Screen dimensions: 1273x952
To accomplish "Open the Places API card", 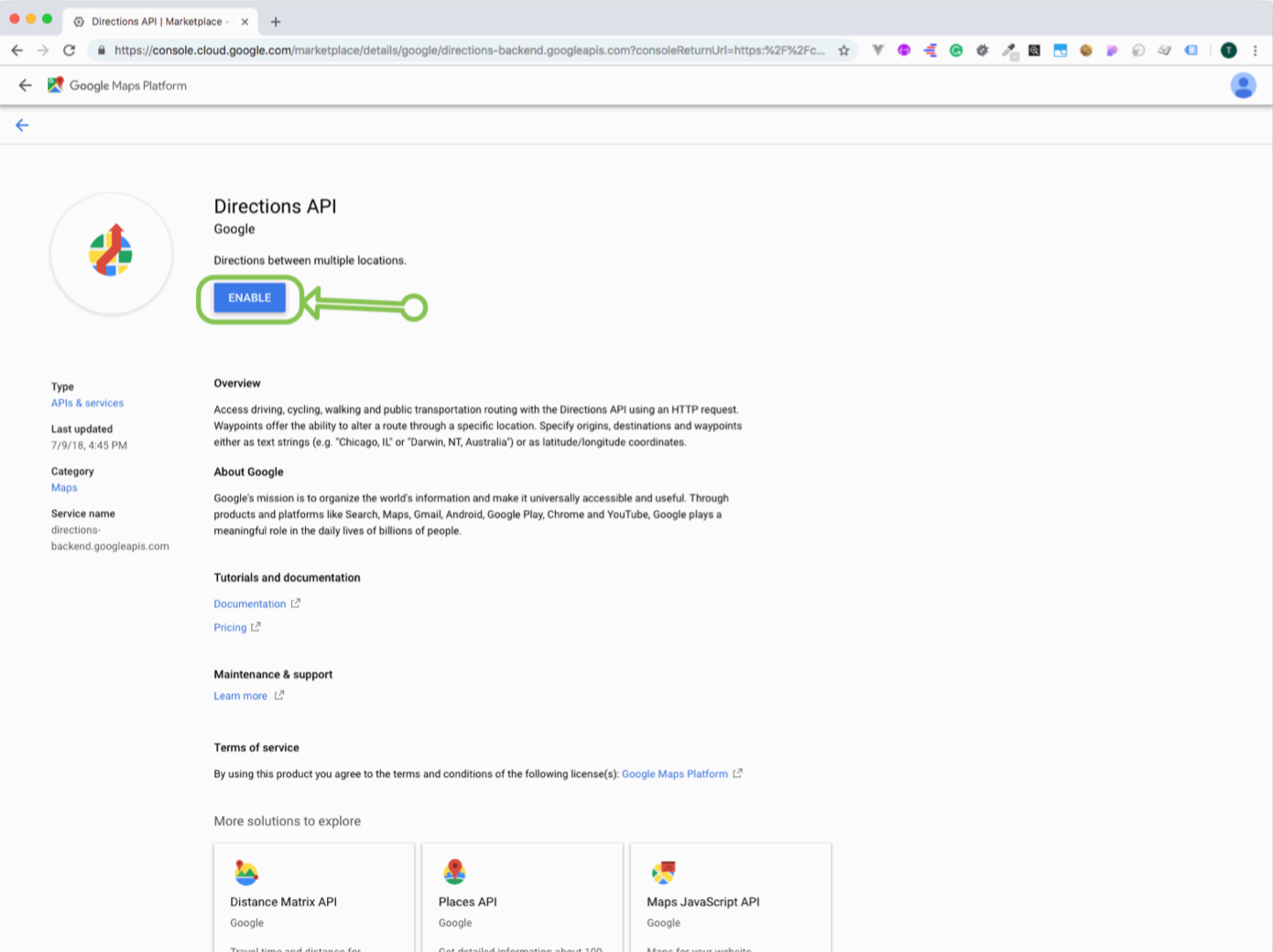I will tap(522, 897).
